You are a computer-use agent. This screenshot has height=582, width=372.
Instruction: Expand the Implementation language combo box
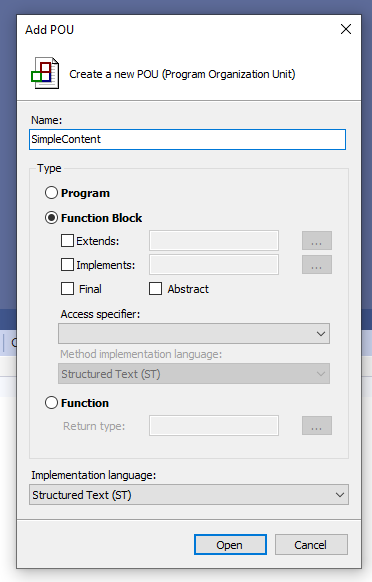[x=189, y=494]
